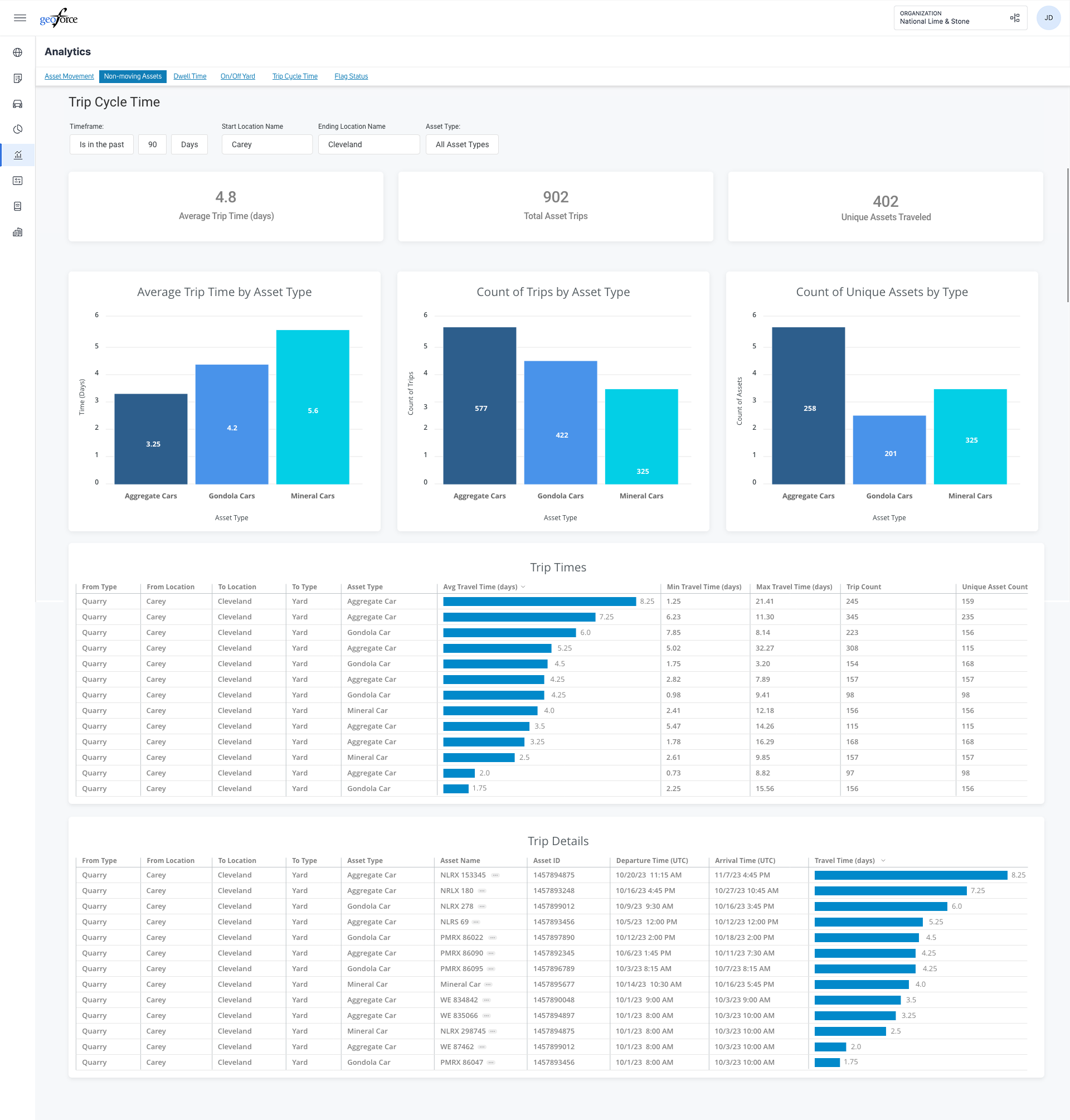The width and height of the screenshot is (1070, 1120).
Task: Open the JD user avatar menu
Action: [1048, 18]
